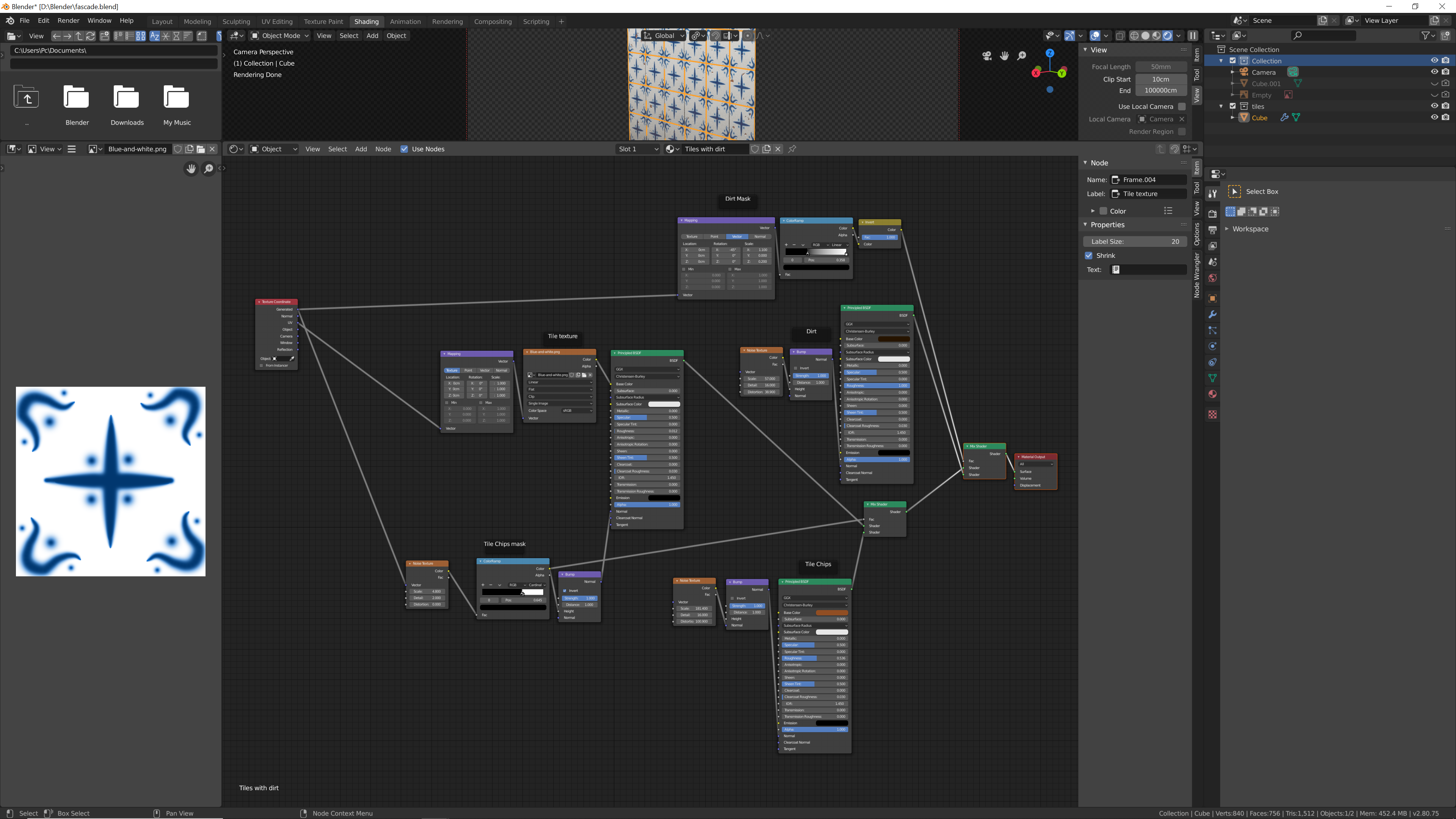Click the pan hand in image editor
Image resolution: width=1456 pixels, height=819 pixels.
coord(191,168)
